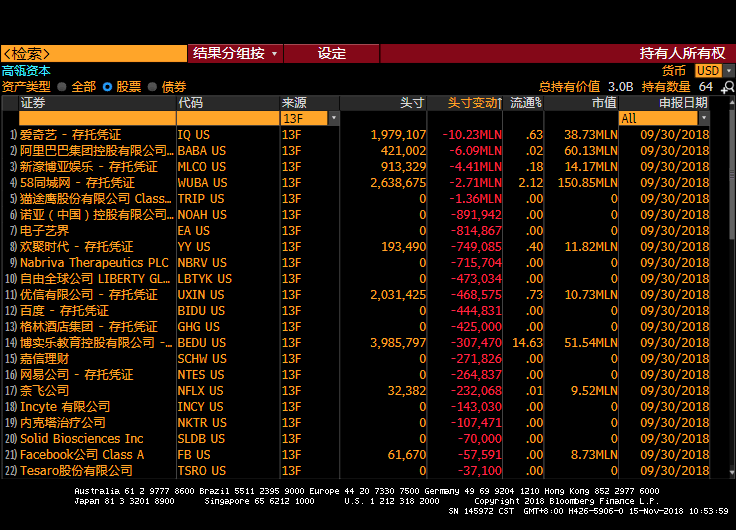This screenshot has height=530, width=736.
Task: Select row 嘉信理财
Action: tap(356, 359)
